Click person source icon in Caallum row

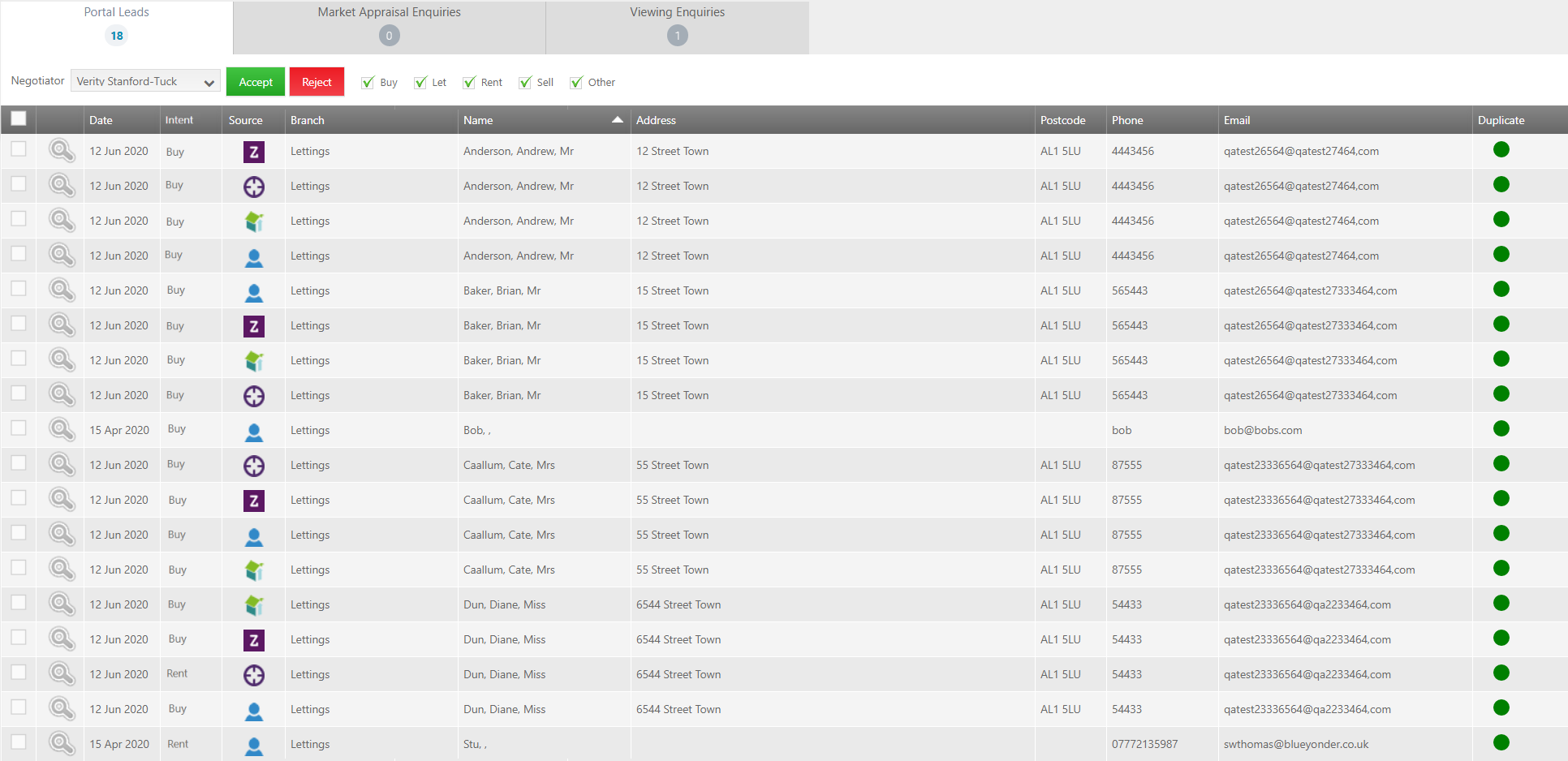tap(254, 535)
